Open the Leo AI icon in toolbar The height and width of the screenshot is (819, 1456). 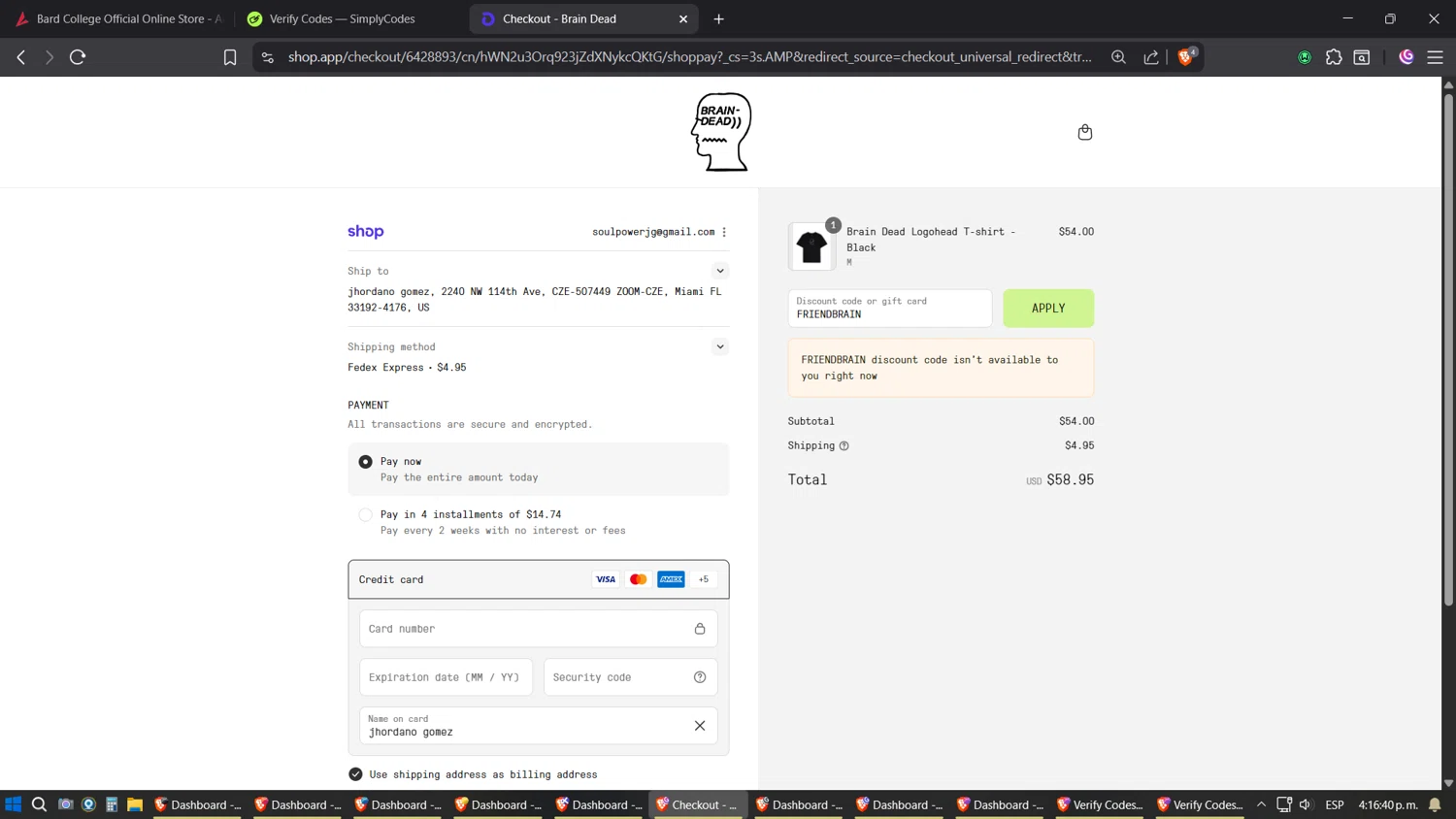coord(1406,57)
